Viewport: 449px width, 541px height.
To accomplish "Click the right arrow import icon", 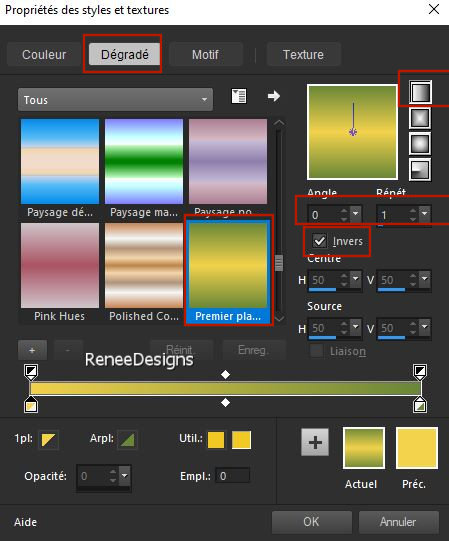I will click(274, 96).
